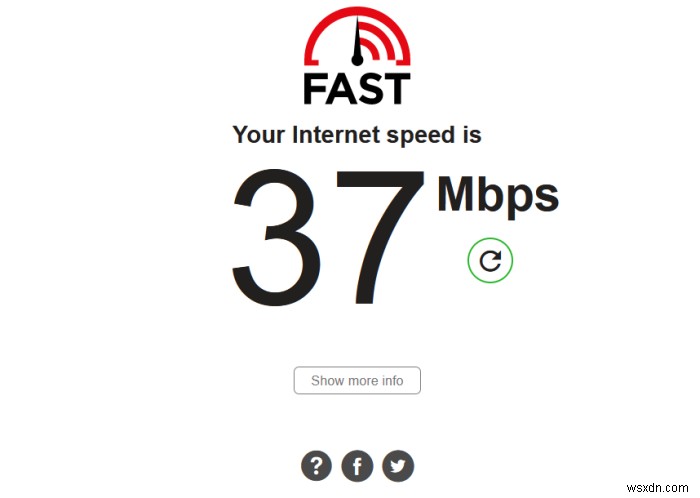Image resolution: width=700 pixels, height=498 pixels.
Task: Expand details with Show more info
Action: (357, 380)
